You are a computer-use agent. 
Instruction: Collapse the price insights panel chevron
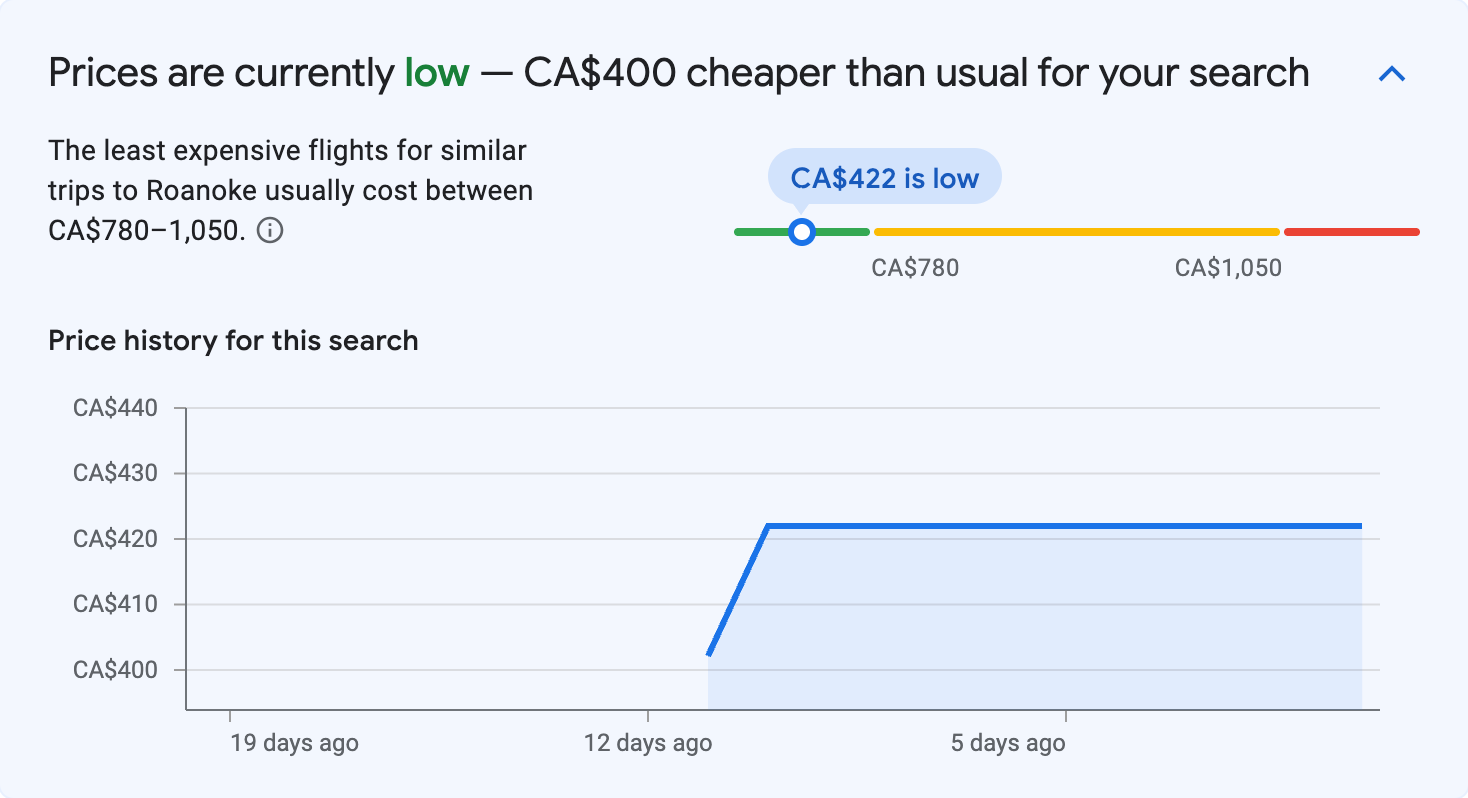[1392, 74]
